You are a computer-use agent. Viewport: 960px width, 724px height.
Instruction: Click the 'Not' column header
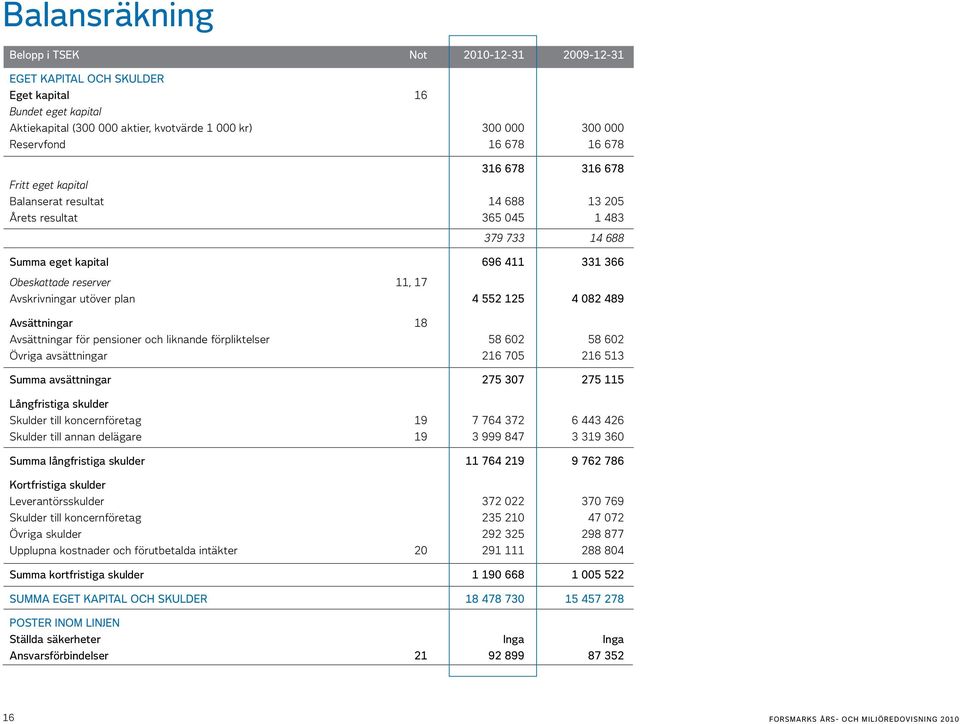418,55
